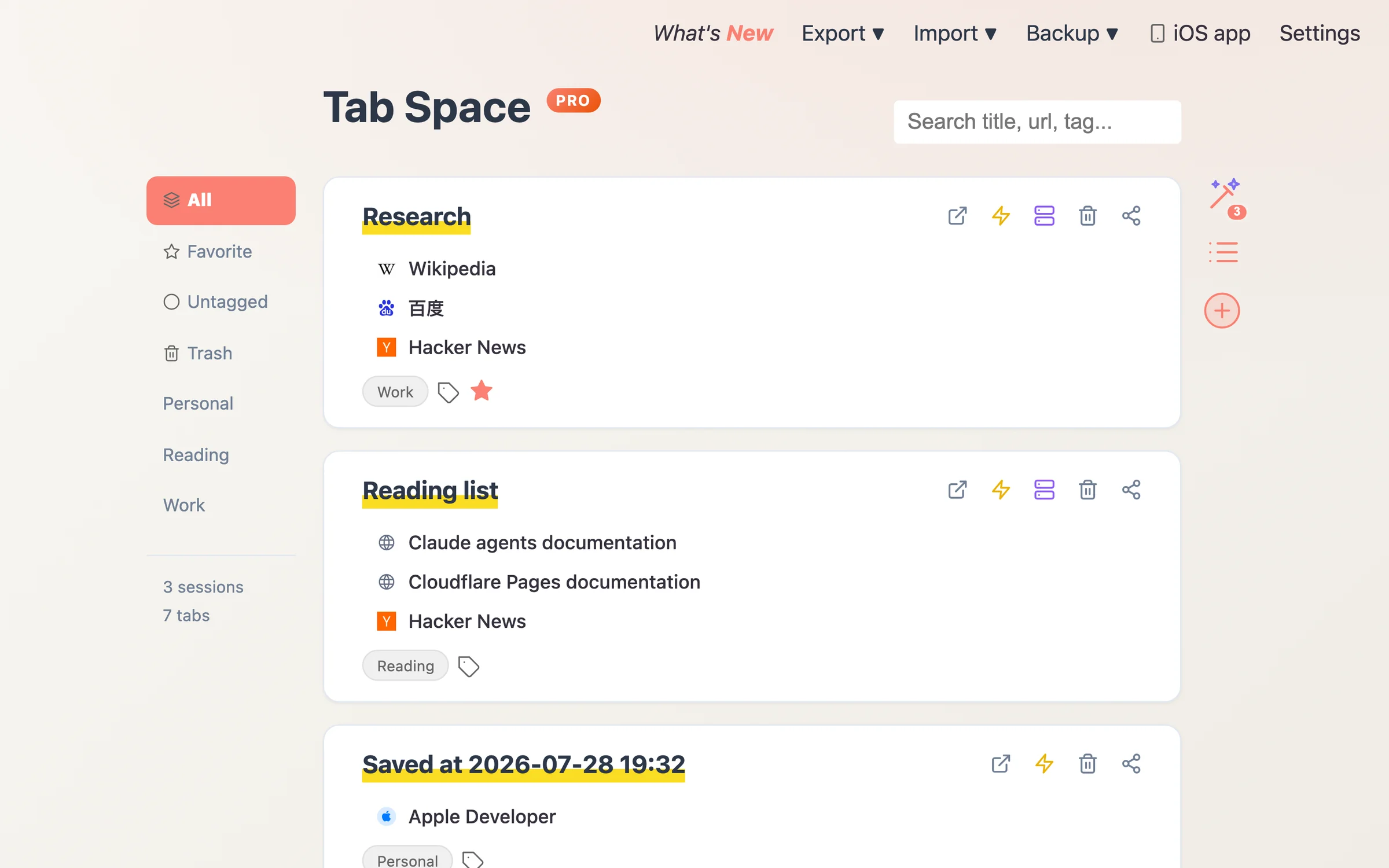The width and height of the screenshot is (1389, 868).
Task: Delete the Reading list session
Action: coord(1087,490)
